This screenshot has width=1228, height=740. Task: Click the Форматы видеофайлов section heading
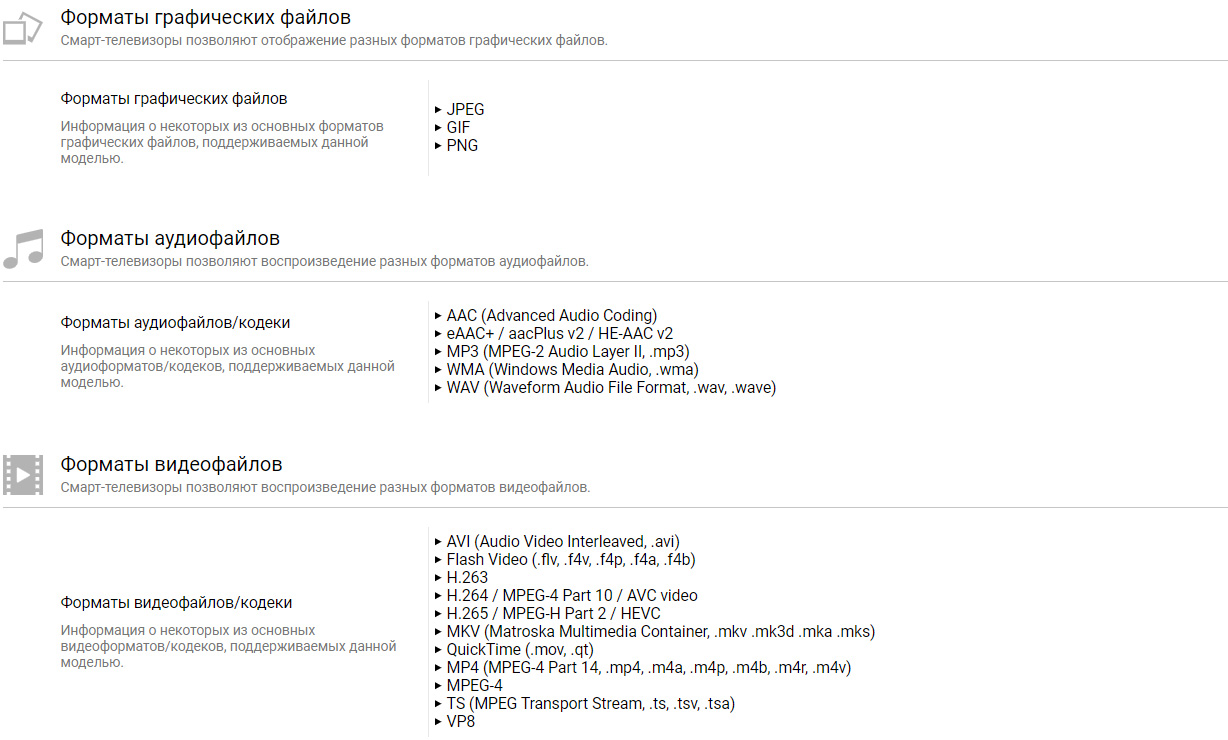(x=171, y=464)
